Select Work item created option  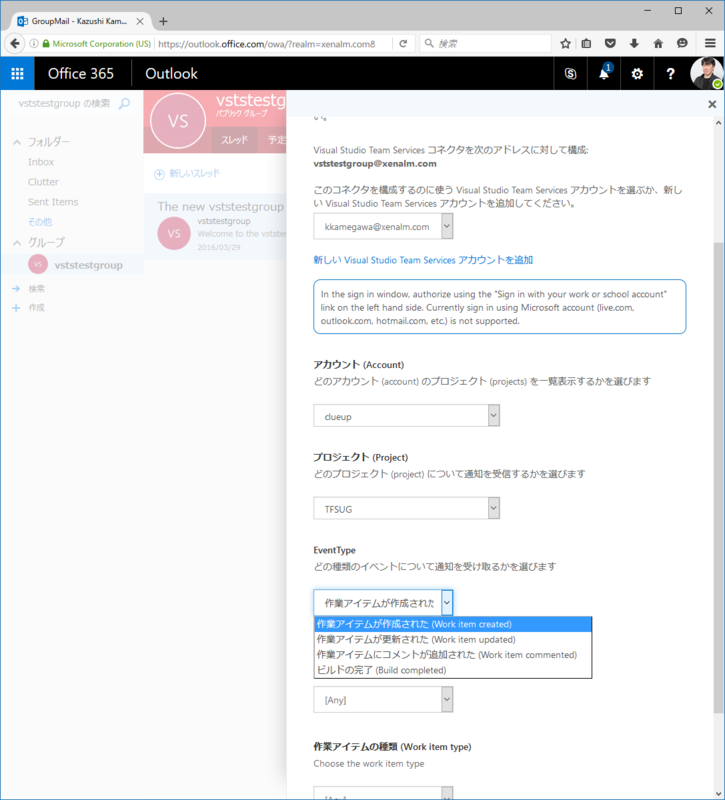453,624
